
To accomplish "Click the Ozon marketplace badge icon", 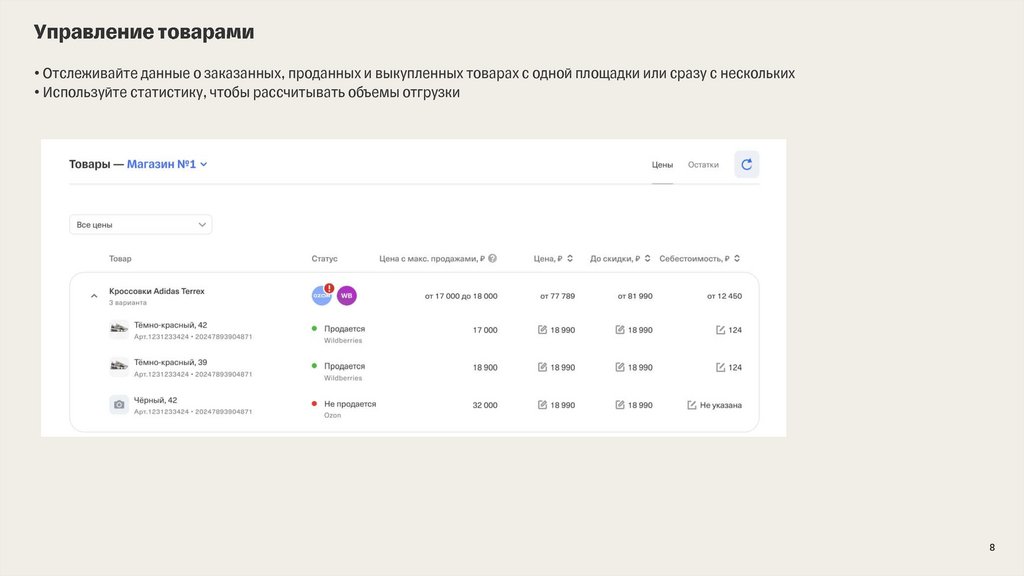I will (321, 296).
